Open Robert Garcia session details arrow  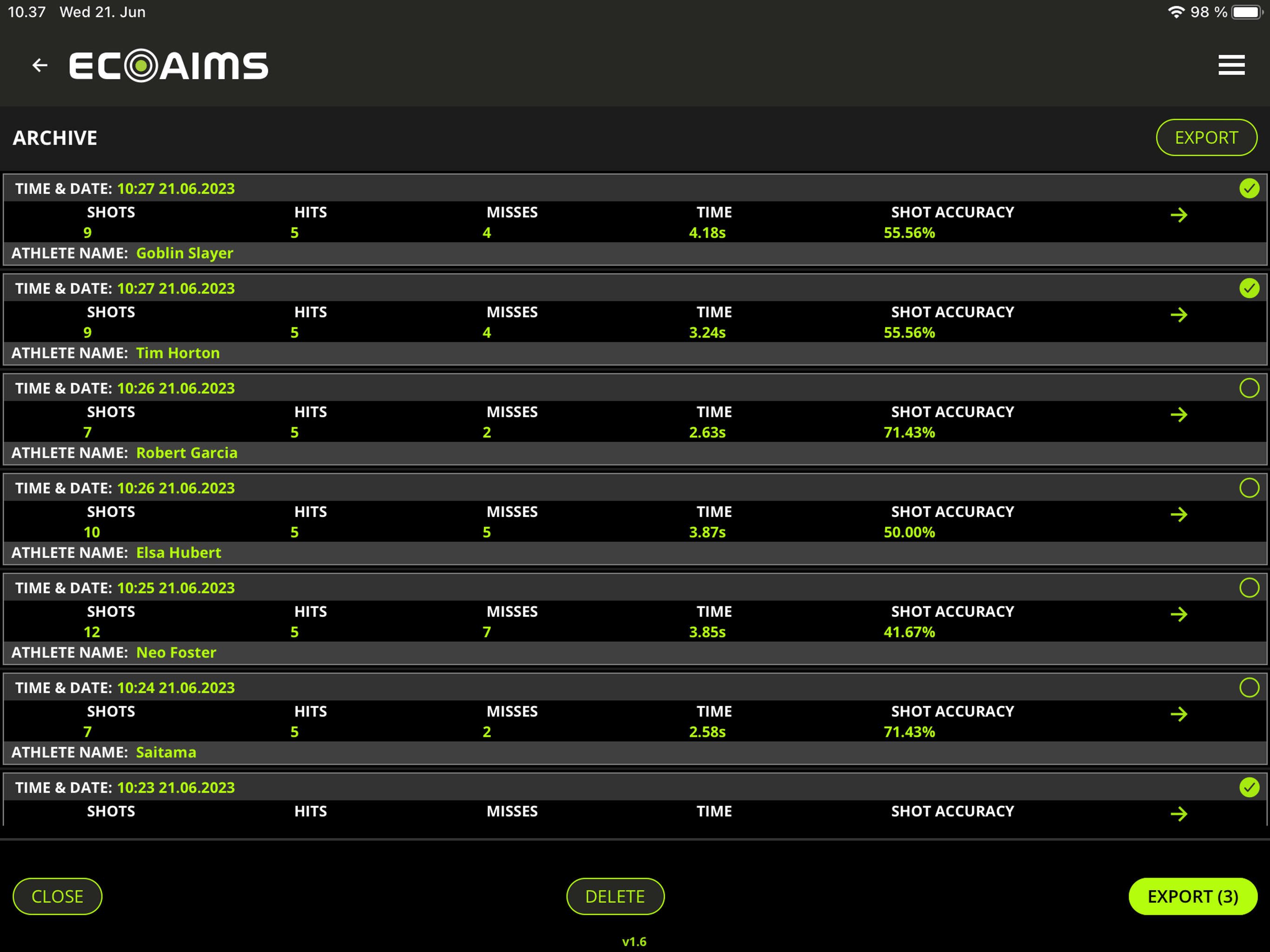click(x=1179, y=415)
